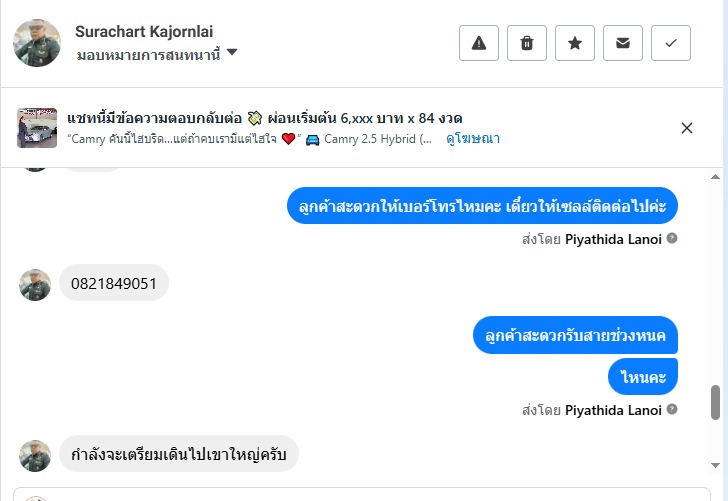Click the info icon below ไหนคะ message
Image resolution: width=728 pixels, height=501 pixels.
click(x=672, y=409)
